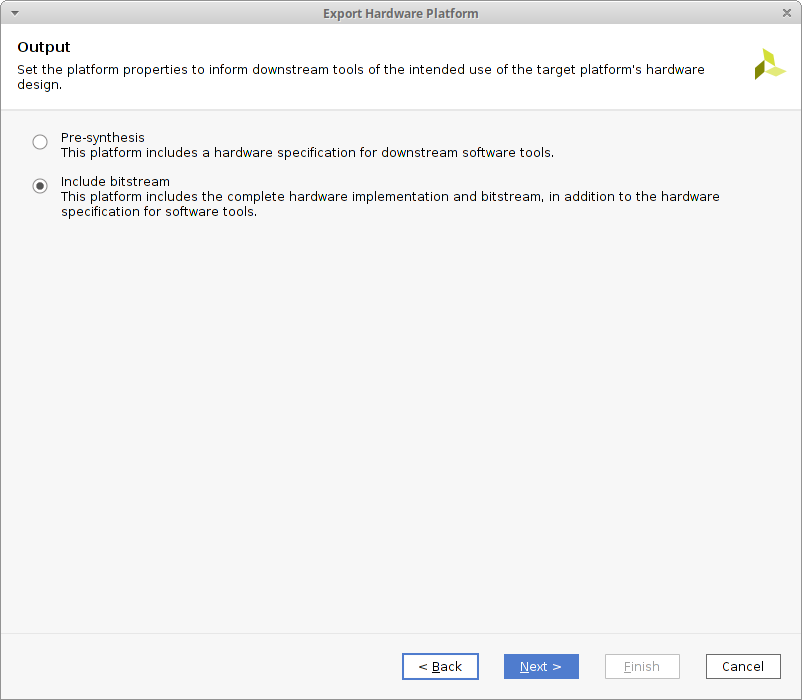Click the Export Hardware Platform window title

click(x=400, y=13)
